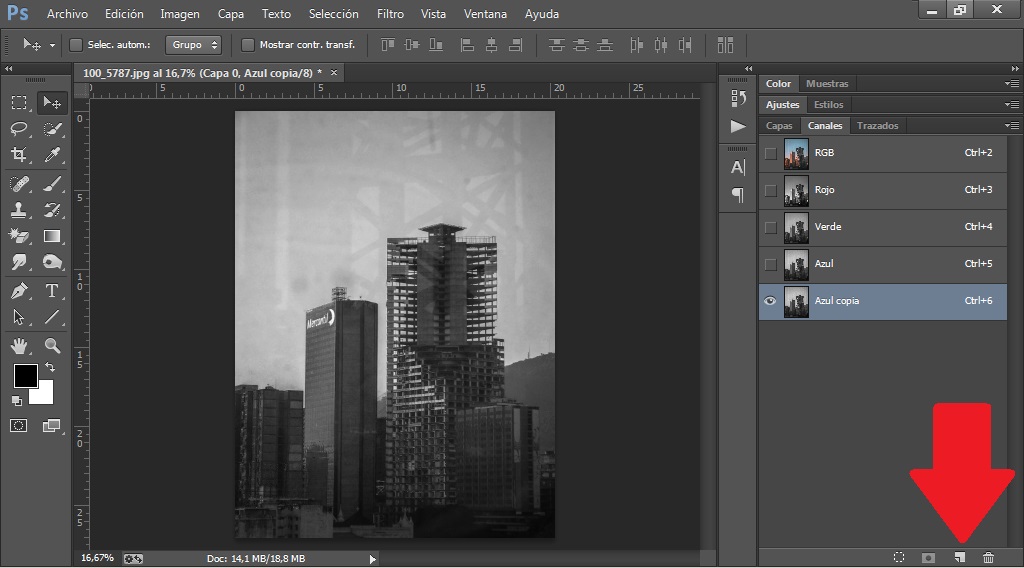Show the Azul channel

tap(771, 264)
